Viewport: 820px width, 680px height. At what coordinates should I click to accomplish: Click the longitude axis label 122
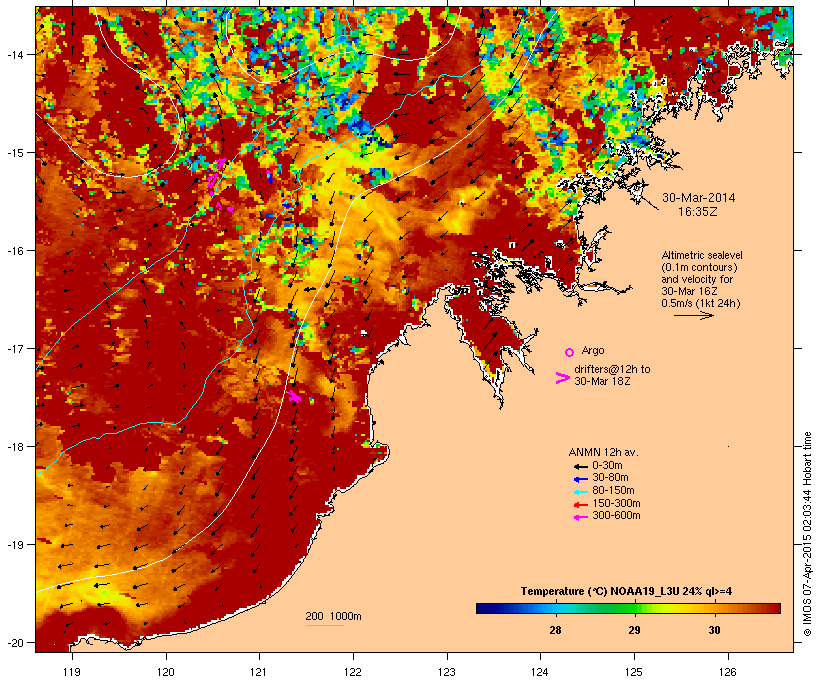point(353,672)
